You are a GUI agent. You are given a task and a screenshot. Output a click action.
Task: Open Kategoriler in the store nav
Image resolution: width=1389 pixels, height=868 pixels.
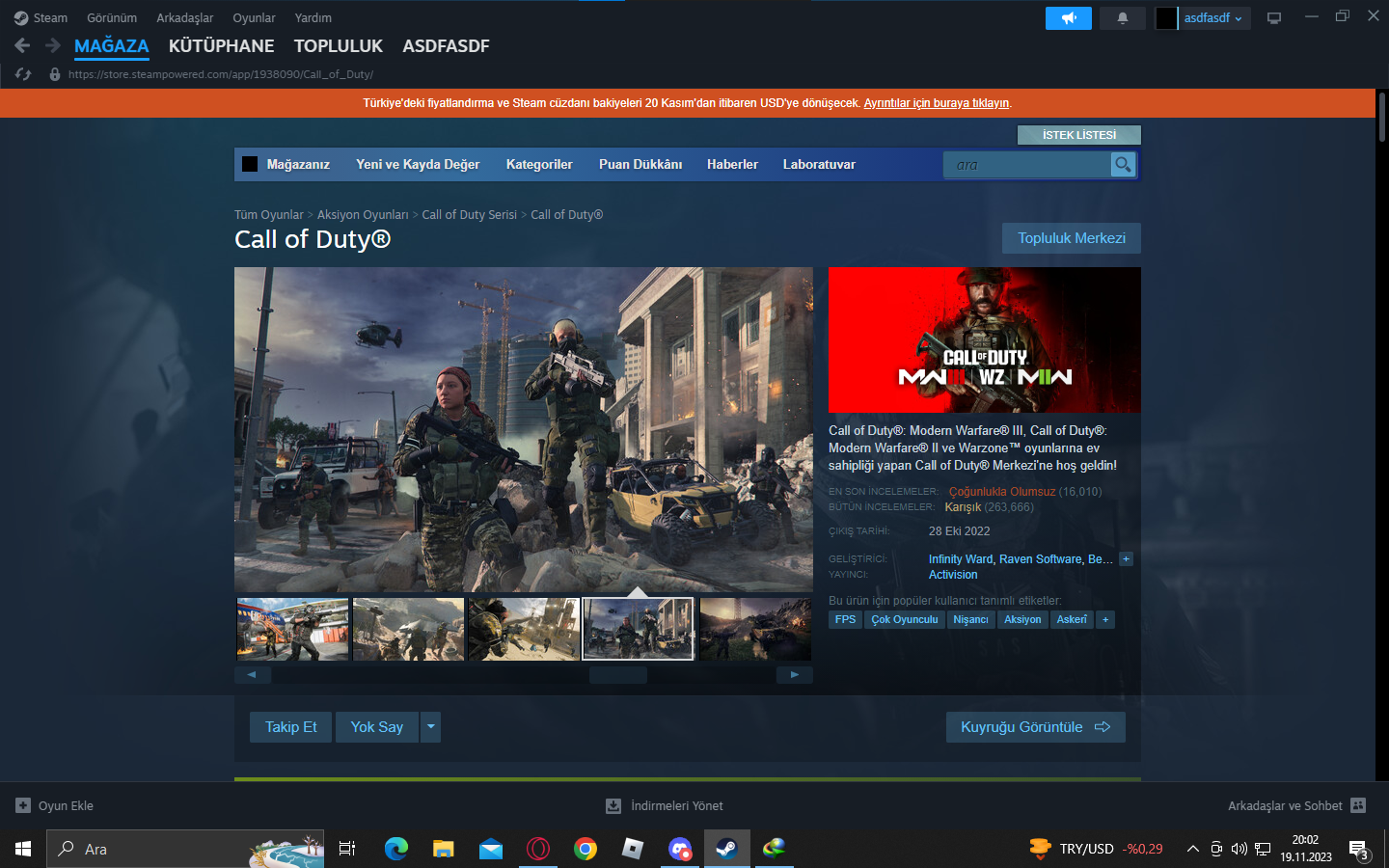click(x=539, y=165)
